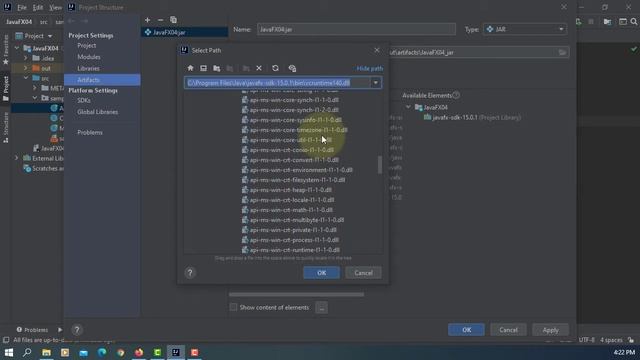The image size is (640, 360).
Task: Browse output directory folder icon
Action: tap(562, 52)
